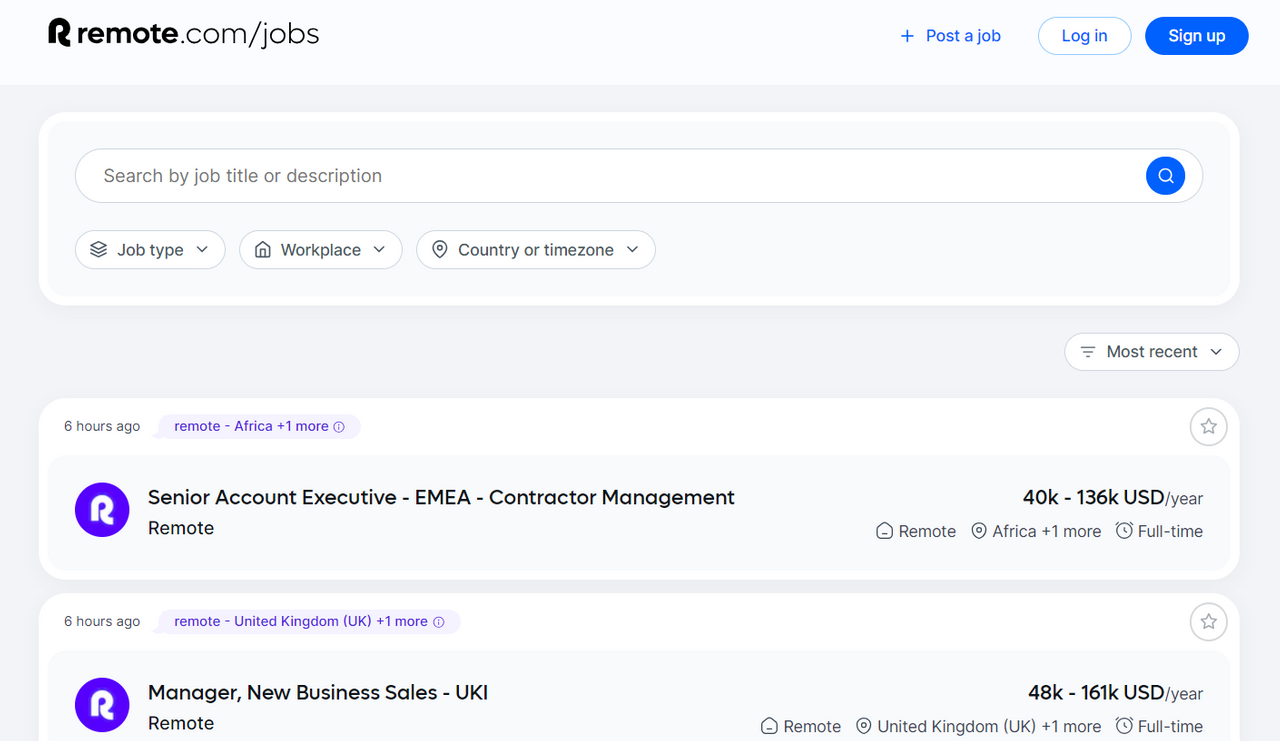
Task: Click the plus icon beside Post a job
Action: point(907,36)
